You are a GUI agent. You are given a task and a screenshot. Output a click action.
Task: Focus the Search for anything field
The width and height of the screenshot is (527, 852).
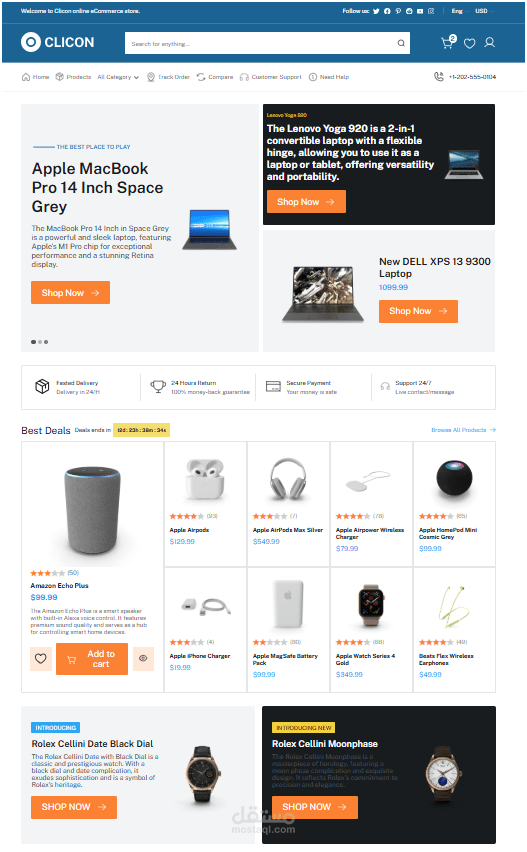[260, 43]
